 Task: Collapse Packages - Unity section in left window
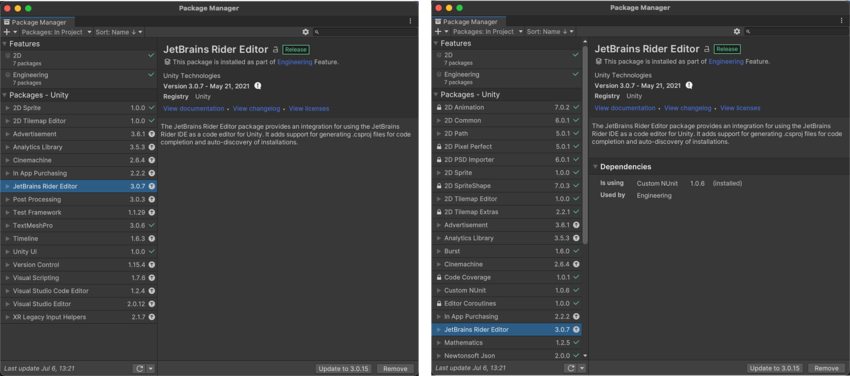click(x=5, y=95)
